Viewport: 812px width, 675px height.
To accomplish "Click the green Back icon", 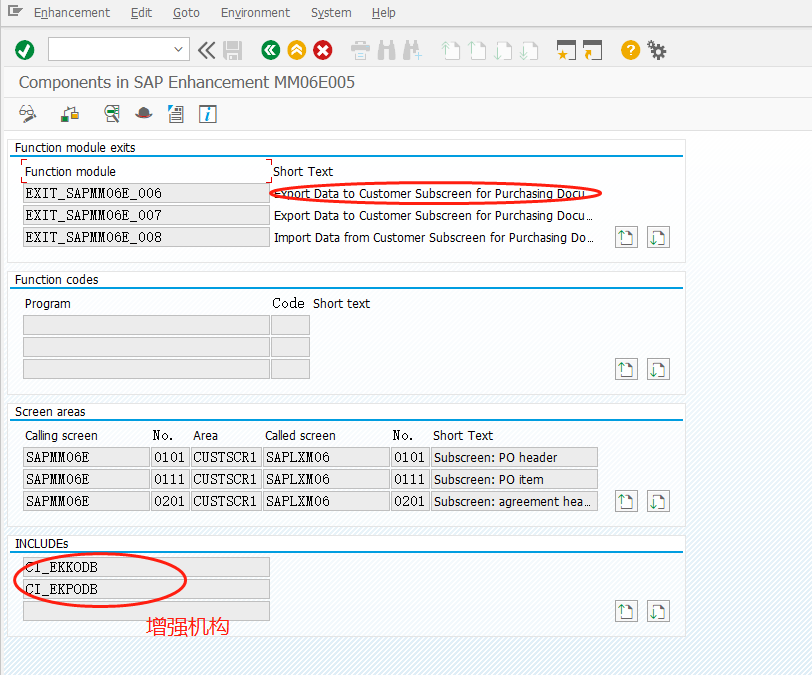I will click(x=270, y=50).
